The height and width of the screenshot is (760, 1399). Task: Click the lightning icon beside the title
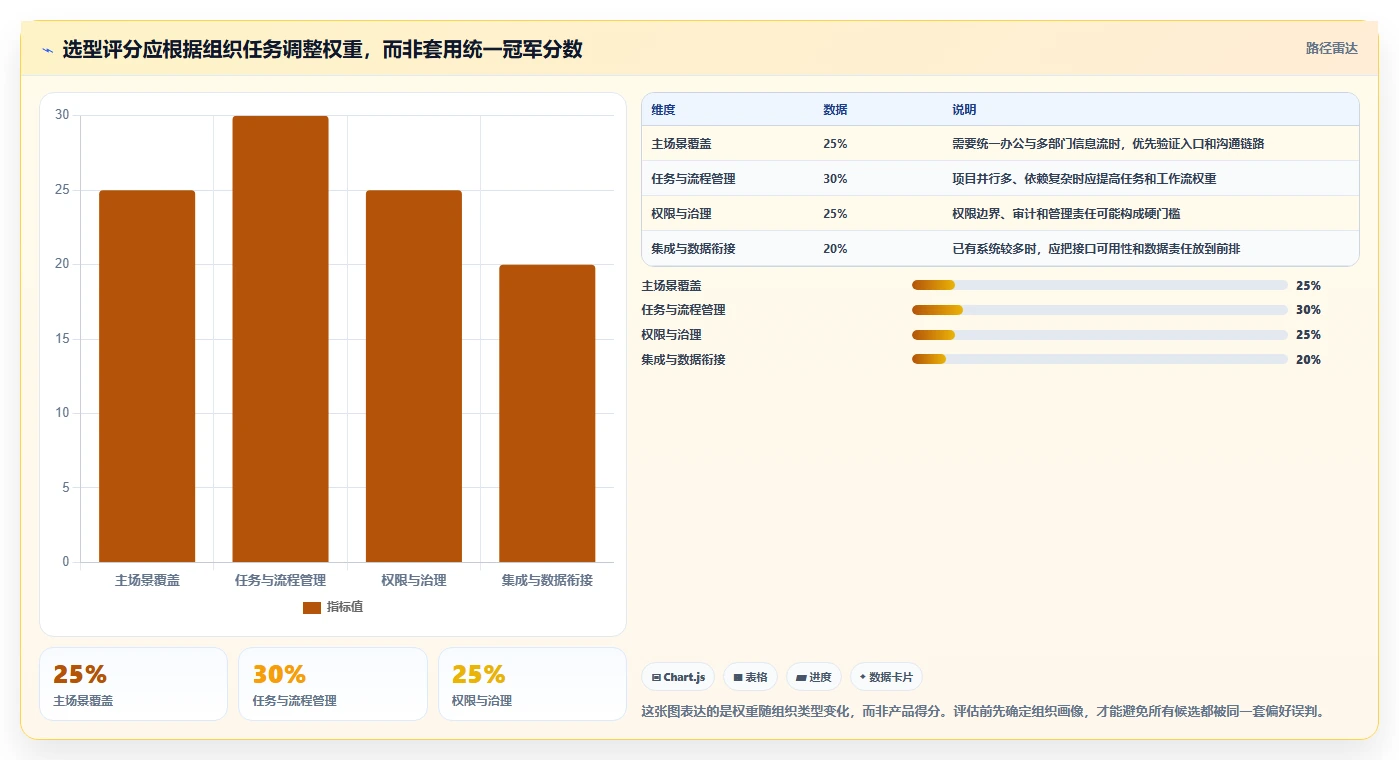coord(48,50)
